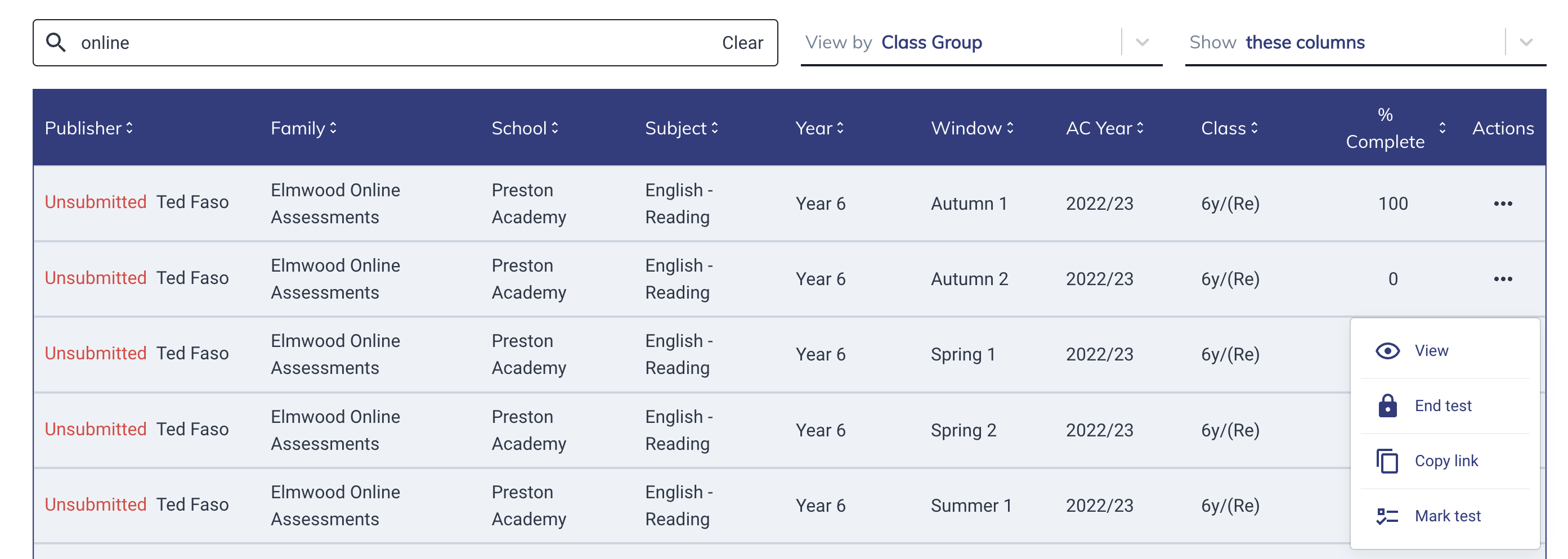Click 'Year 6' in Spring 2 row
The image size is (1568, 559).
point(820,430)
